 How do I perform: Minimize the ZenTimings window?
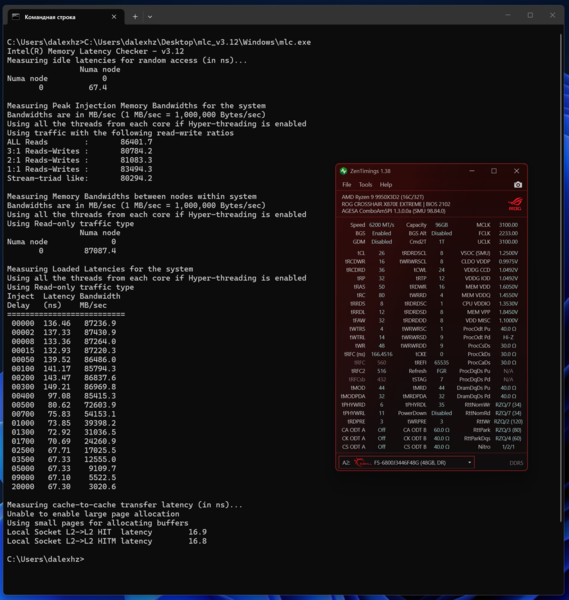472,171
